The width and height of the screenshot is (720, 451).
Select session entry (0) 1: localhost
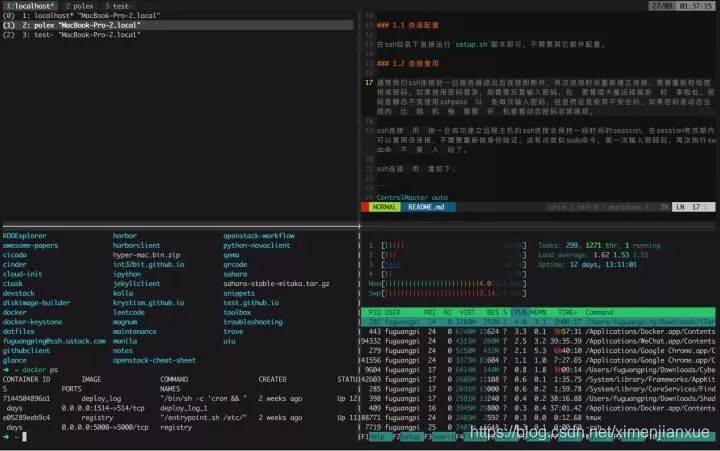(81, 16)
